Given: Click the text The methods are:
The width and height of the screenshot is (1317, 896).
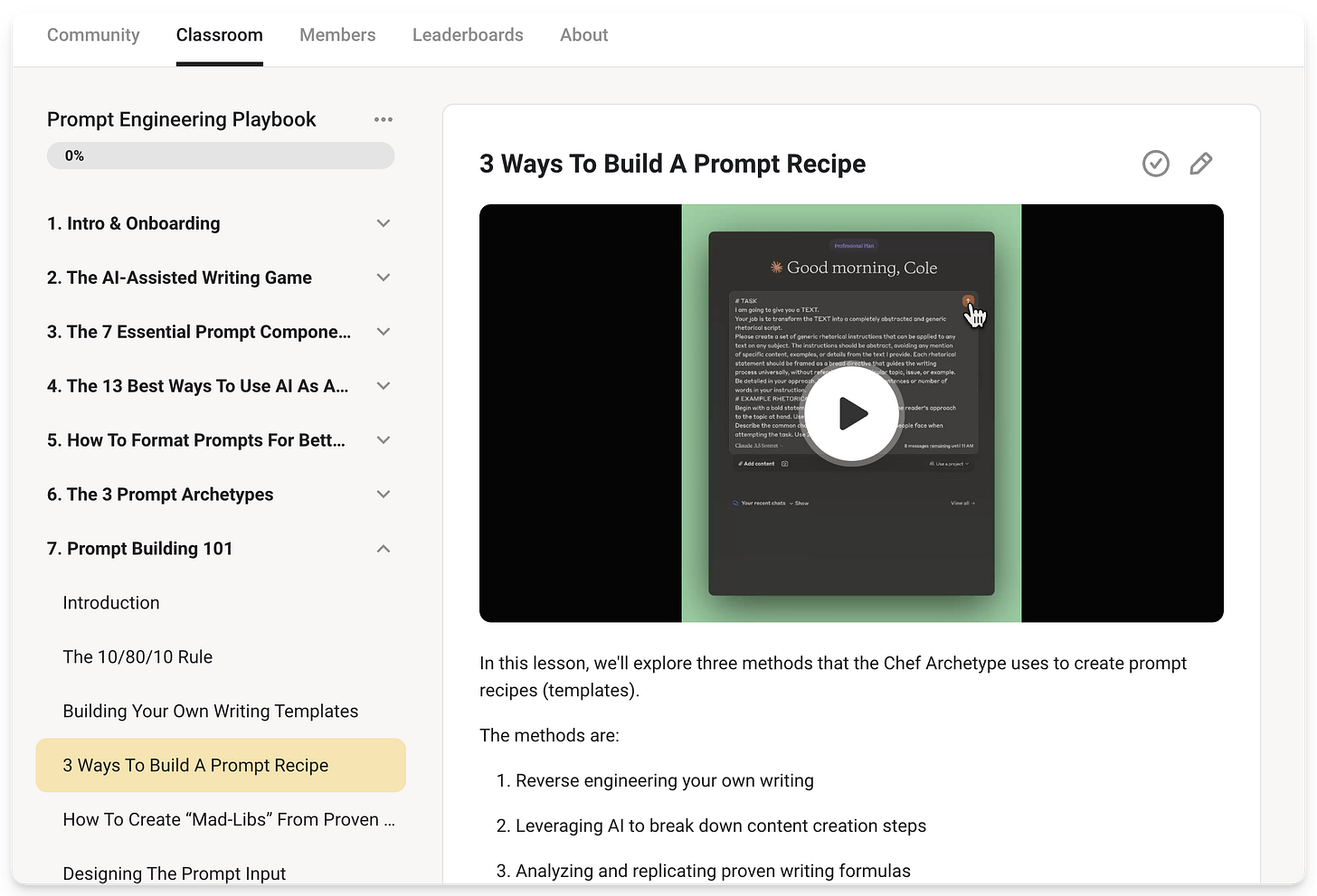Looking at the screenshot, I should click(549, 735).
